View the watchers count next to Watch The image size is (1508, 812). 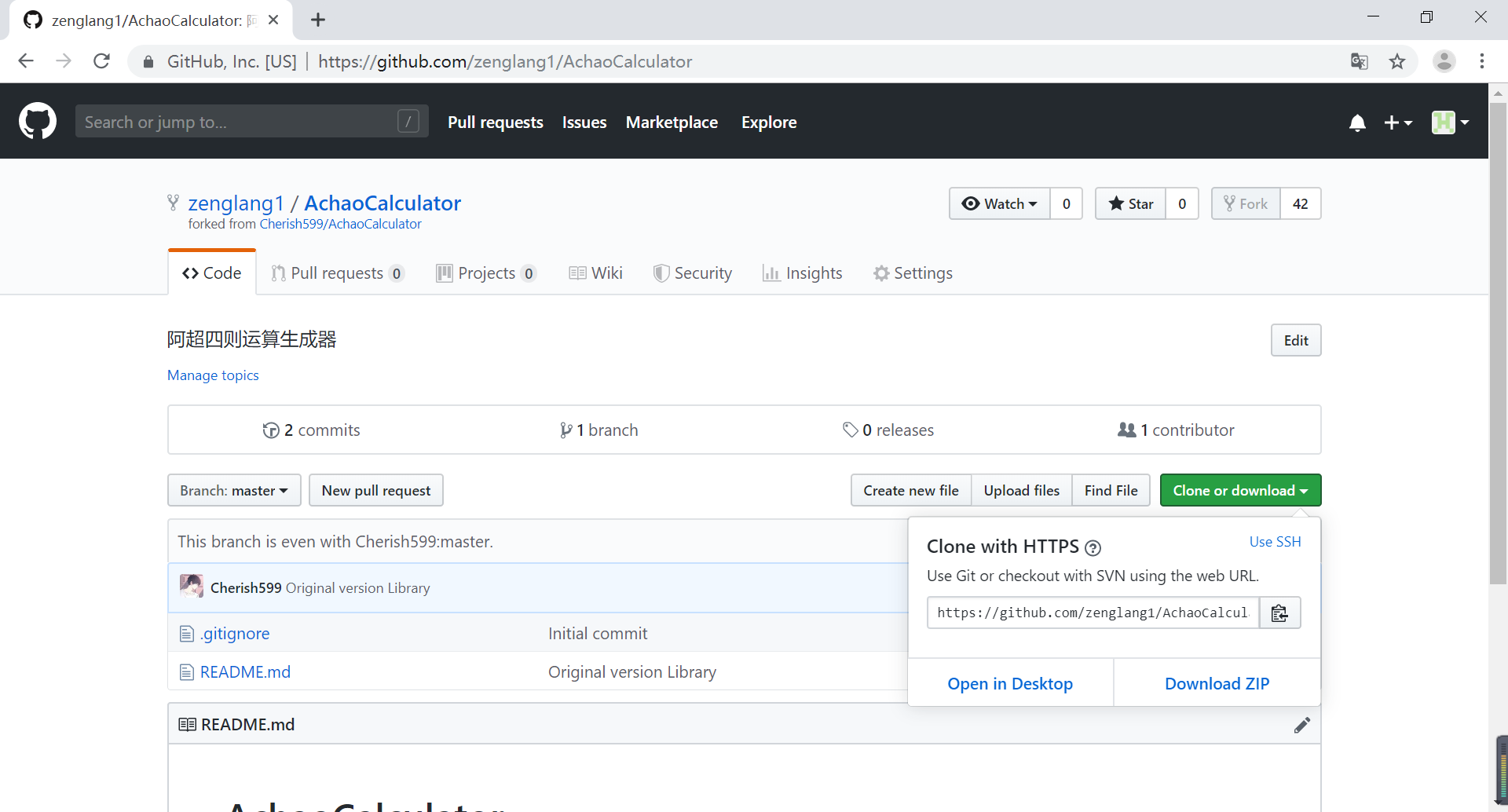[x=1066, y=203]
